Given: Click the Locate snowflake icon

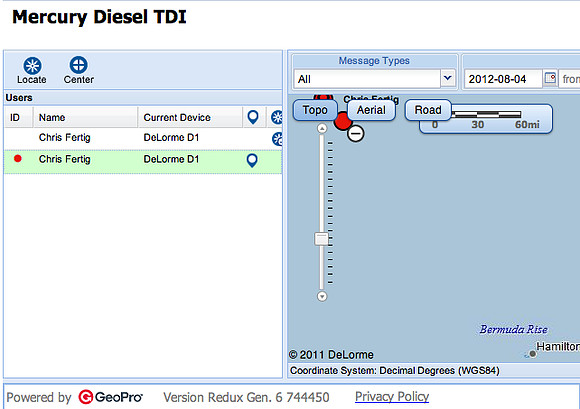Looking at the screenshot, I should tap(32, 66).
